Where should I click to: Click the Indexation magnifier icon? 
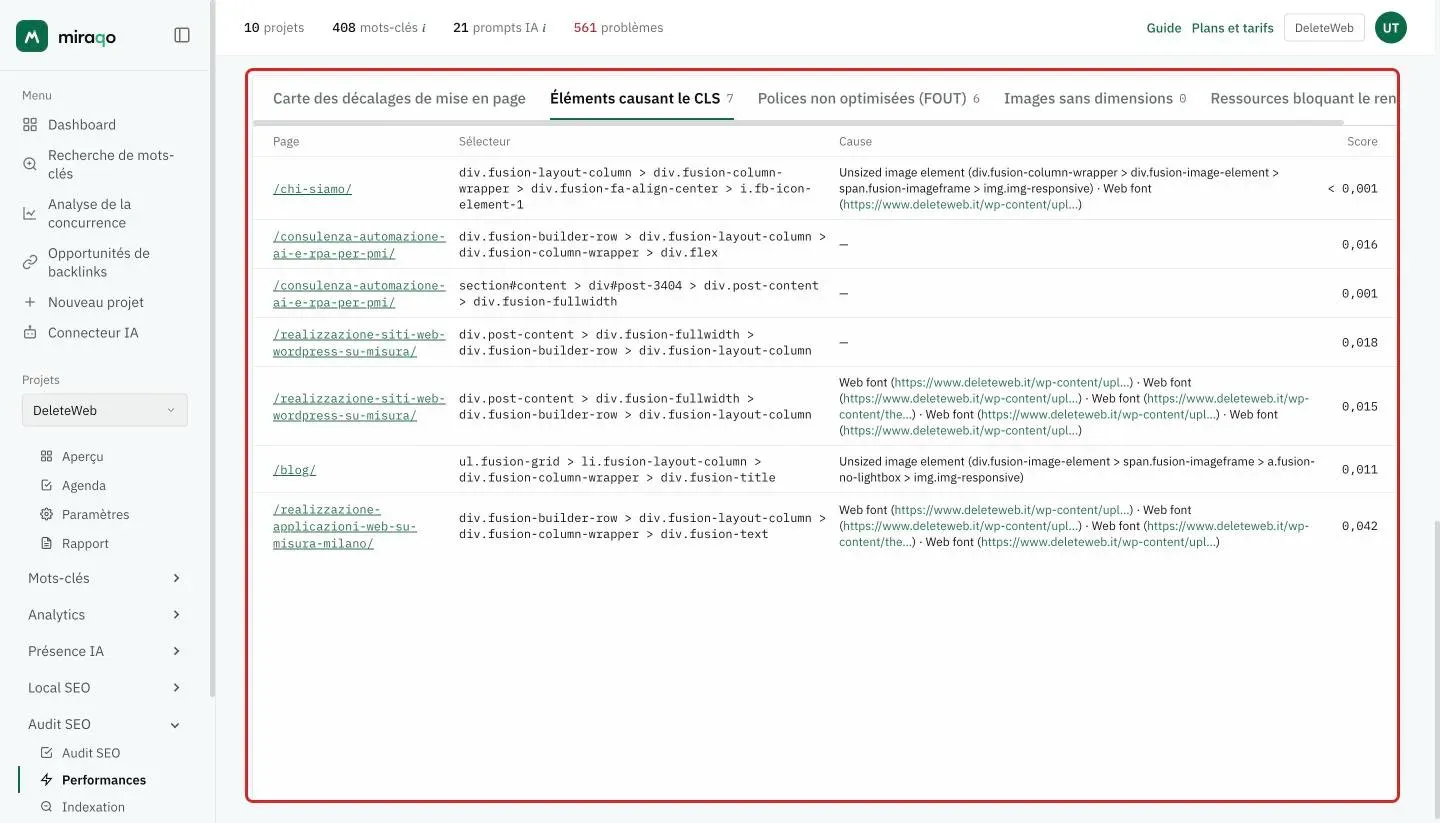(46, 807)
